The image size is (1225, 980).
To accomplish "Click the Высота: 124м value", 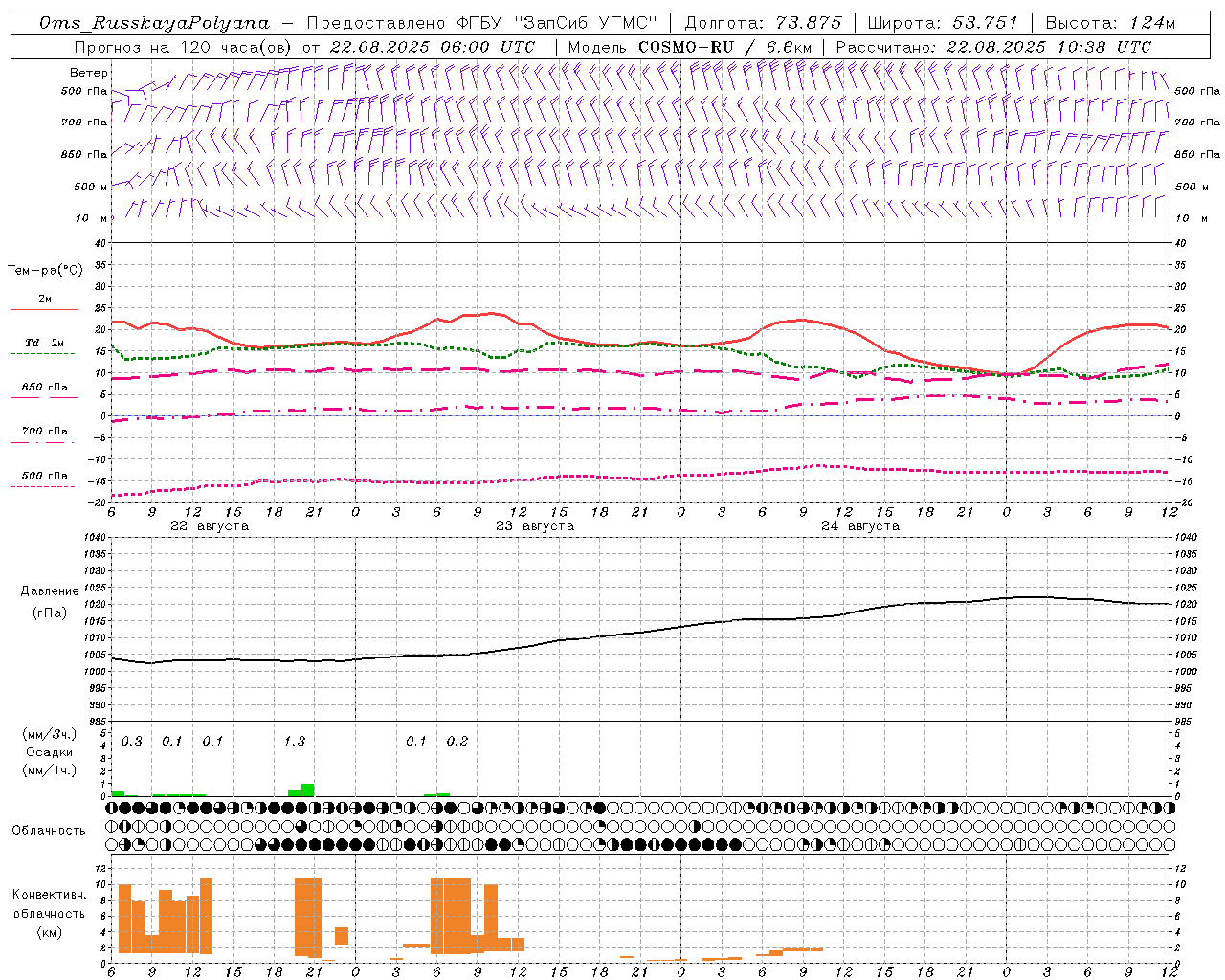I will click(x=1110, y=23).
